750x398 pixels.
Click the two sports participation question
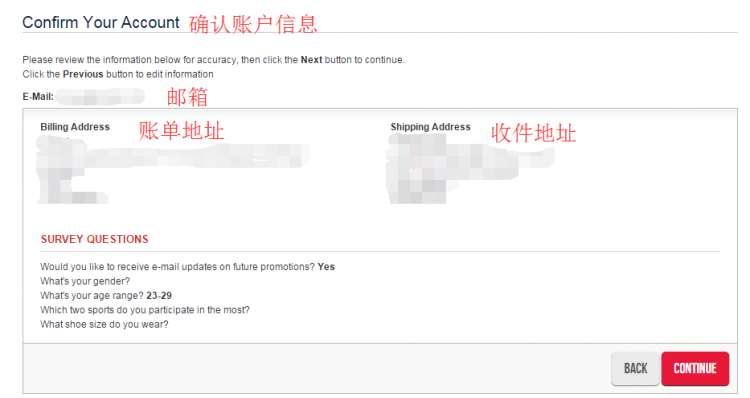click(x=145, y=310)
